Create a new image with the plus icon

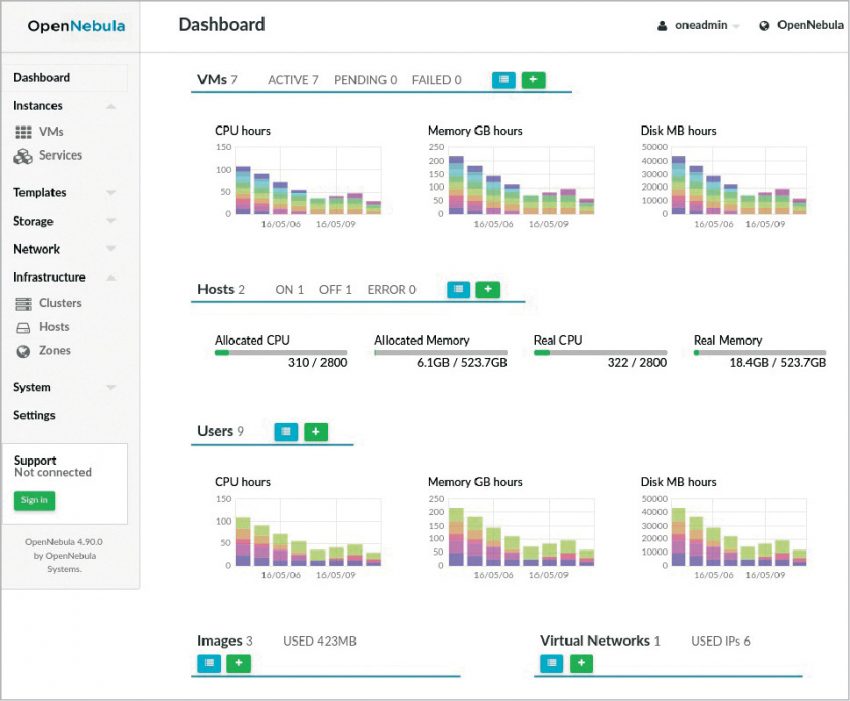[x=238, y=663]
